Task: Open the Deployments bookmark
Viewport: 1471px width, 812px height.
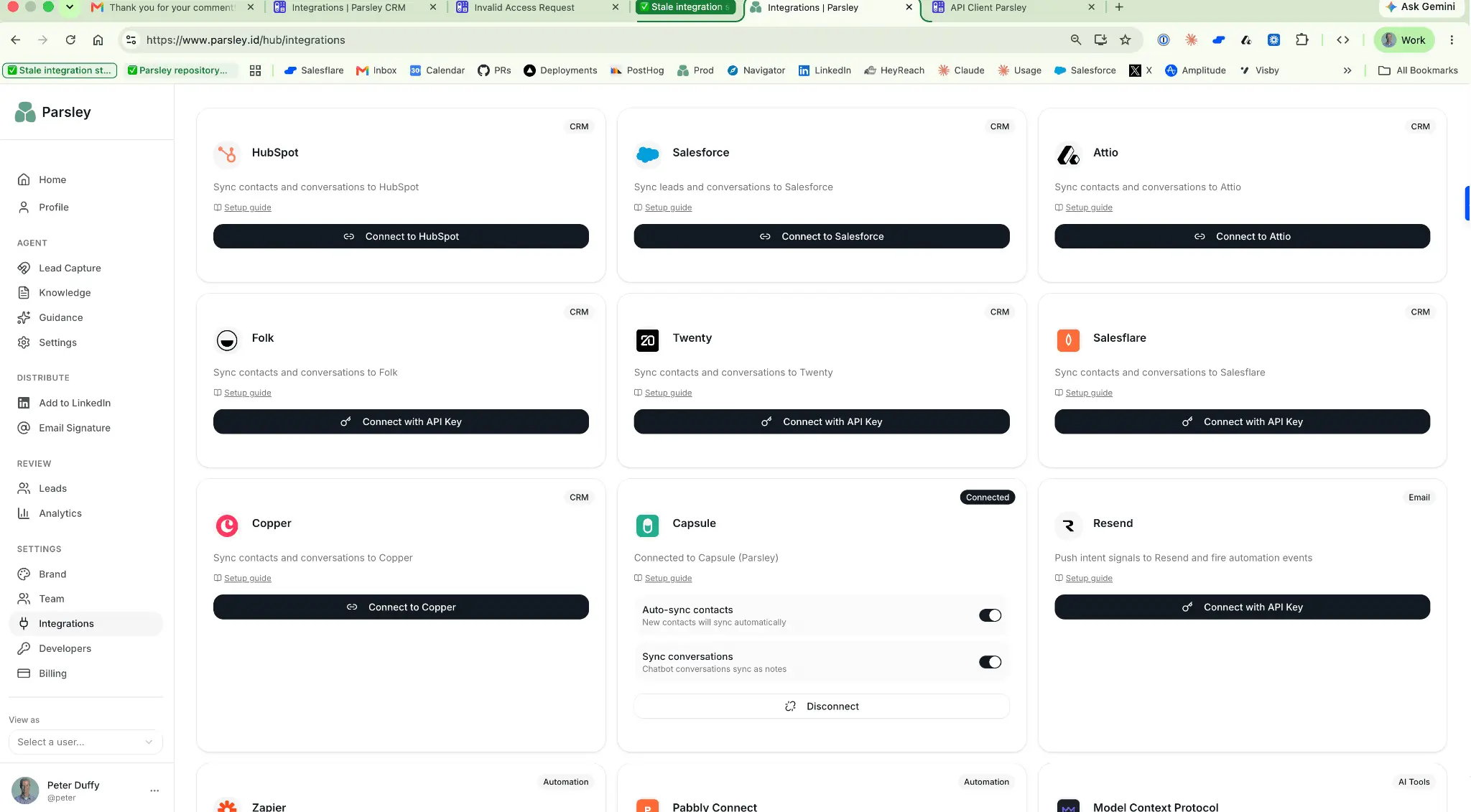Action: 560,70
